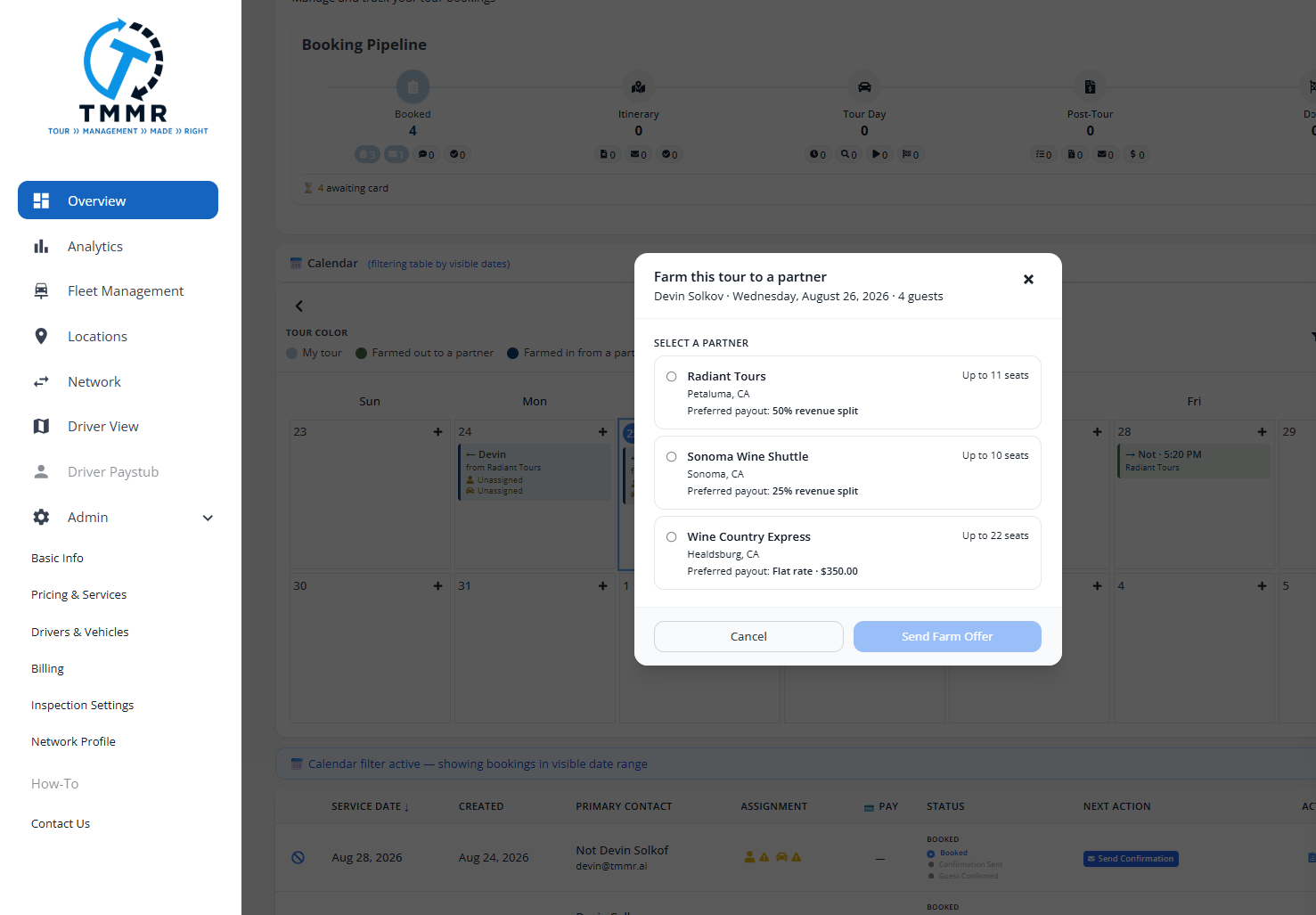The image size is (1316, 915).
Task: Click the Contact Us link
Action: (61, 823)
